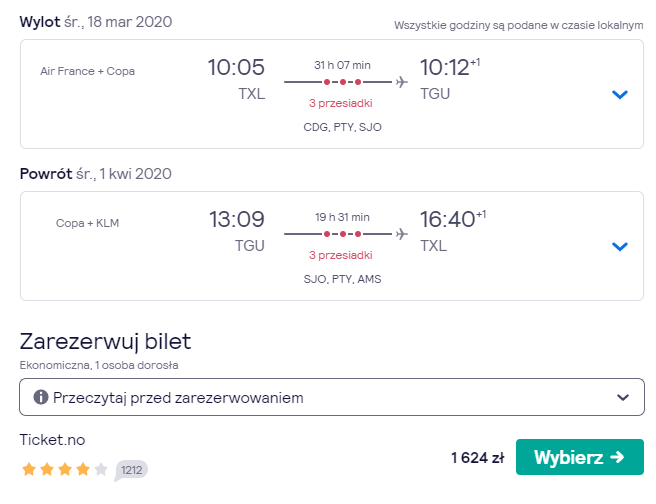
Task: Click the airplane icon on the return flight
Action: [402, 233]
